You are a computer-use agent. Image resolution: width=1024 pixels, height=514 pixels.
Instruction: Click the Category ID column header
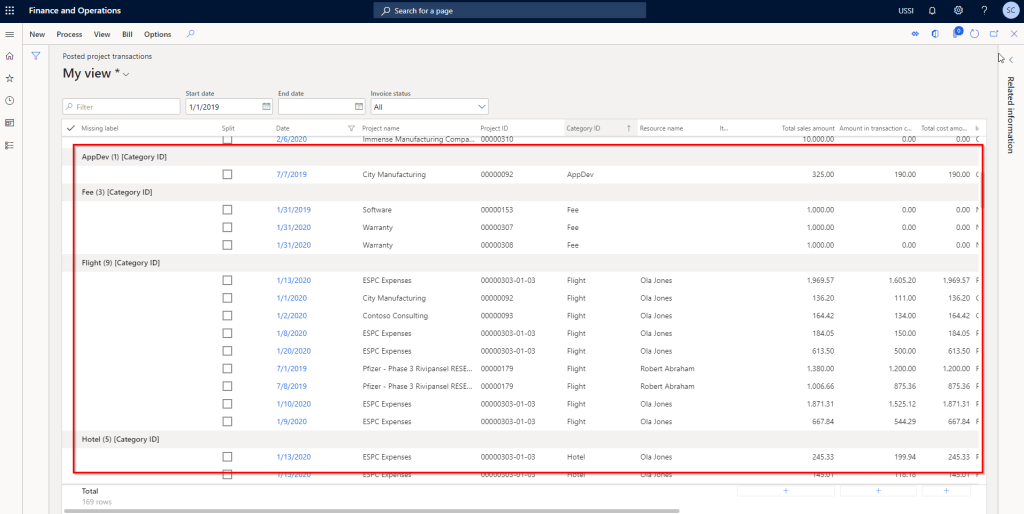click(x=583, y=128)
